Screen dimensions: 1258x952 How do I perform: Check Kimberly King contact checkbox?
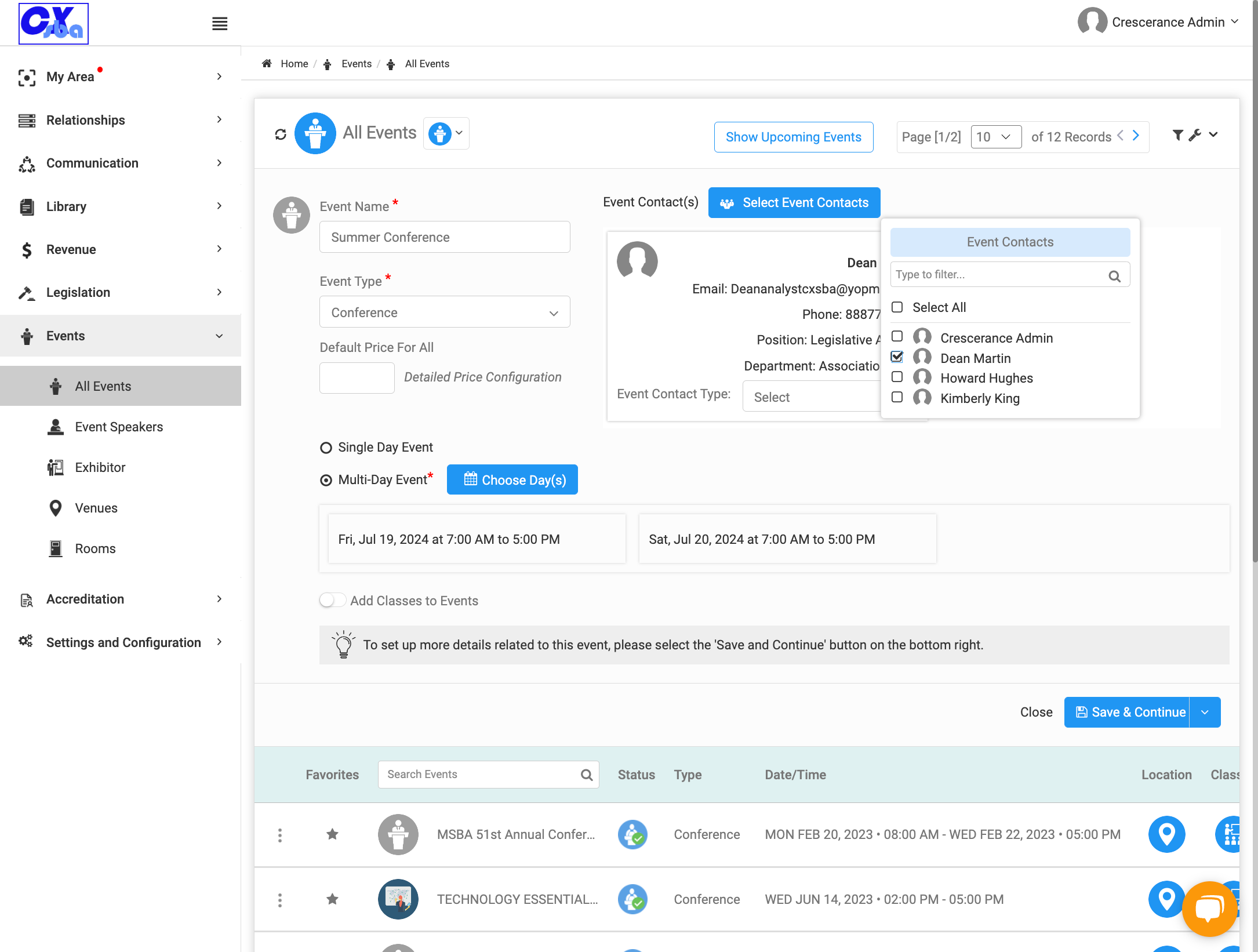point(897,397)
